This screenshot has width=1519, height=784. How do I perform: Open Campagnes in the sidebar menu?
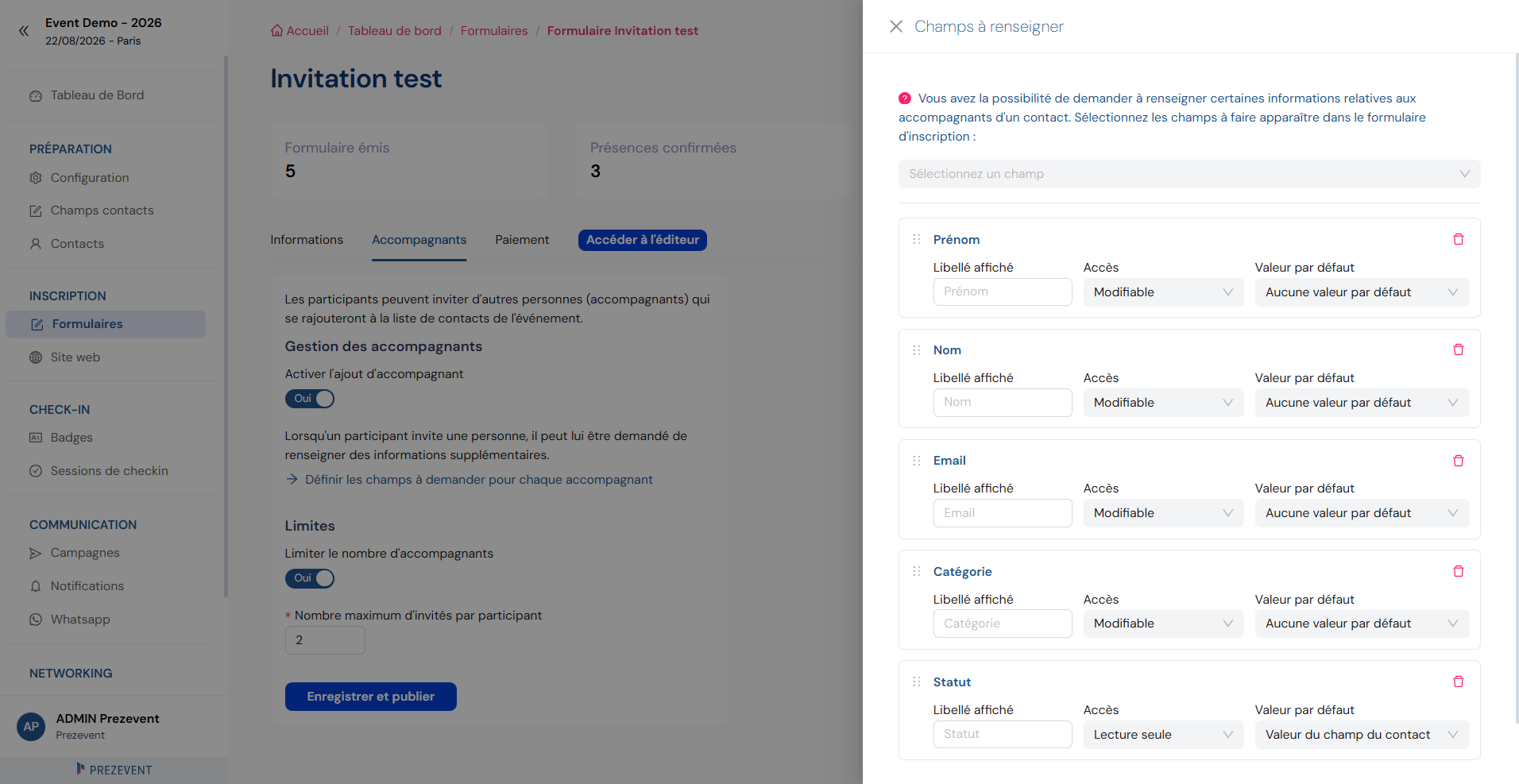[x=85, y=553]
